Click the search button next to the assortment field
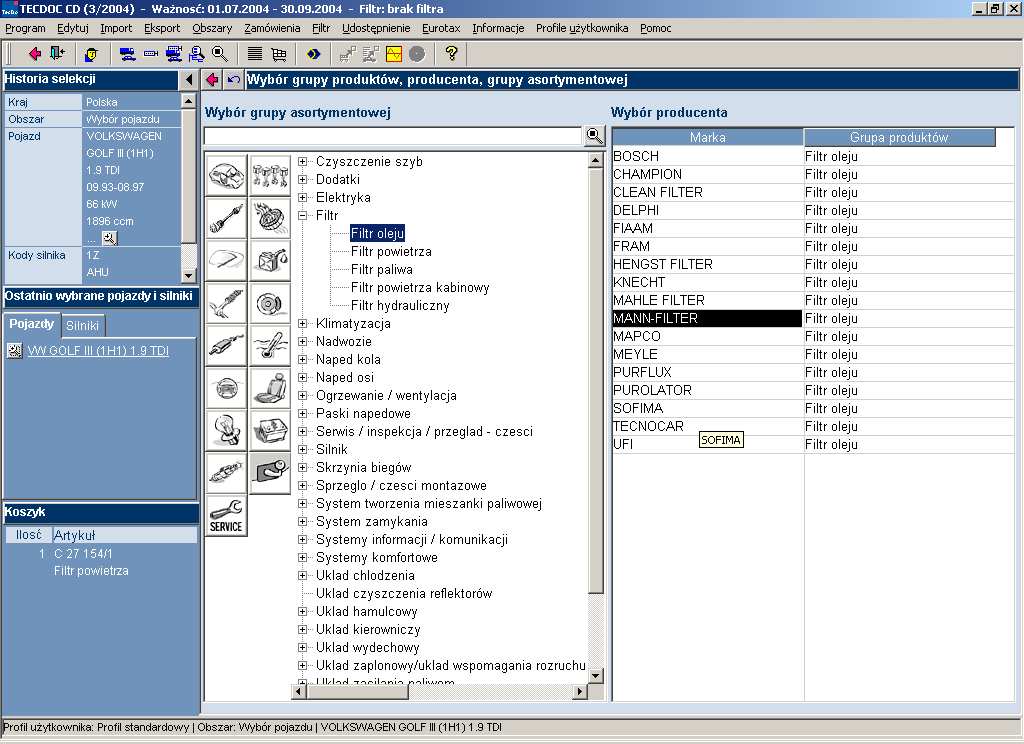This screenshot has height=744, width=1024. 594,136
